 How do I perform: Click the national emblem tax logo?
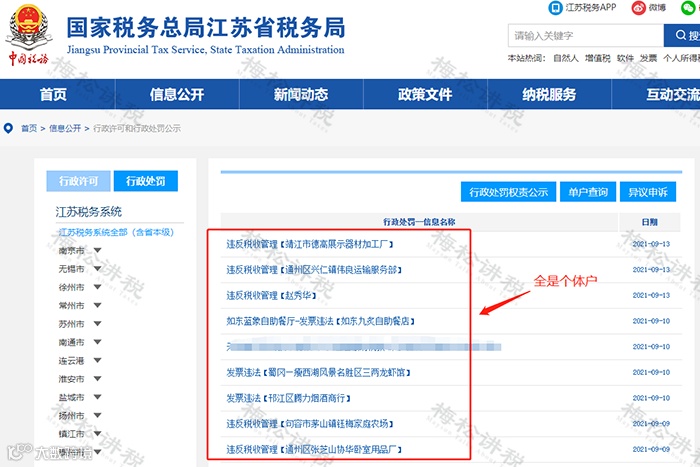click(29, 33)
